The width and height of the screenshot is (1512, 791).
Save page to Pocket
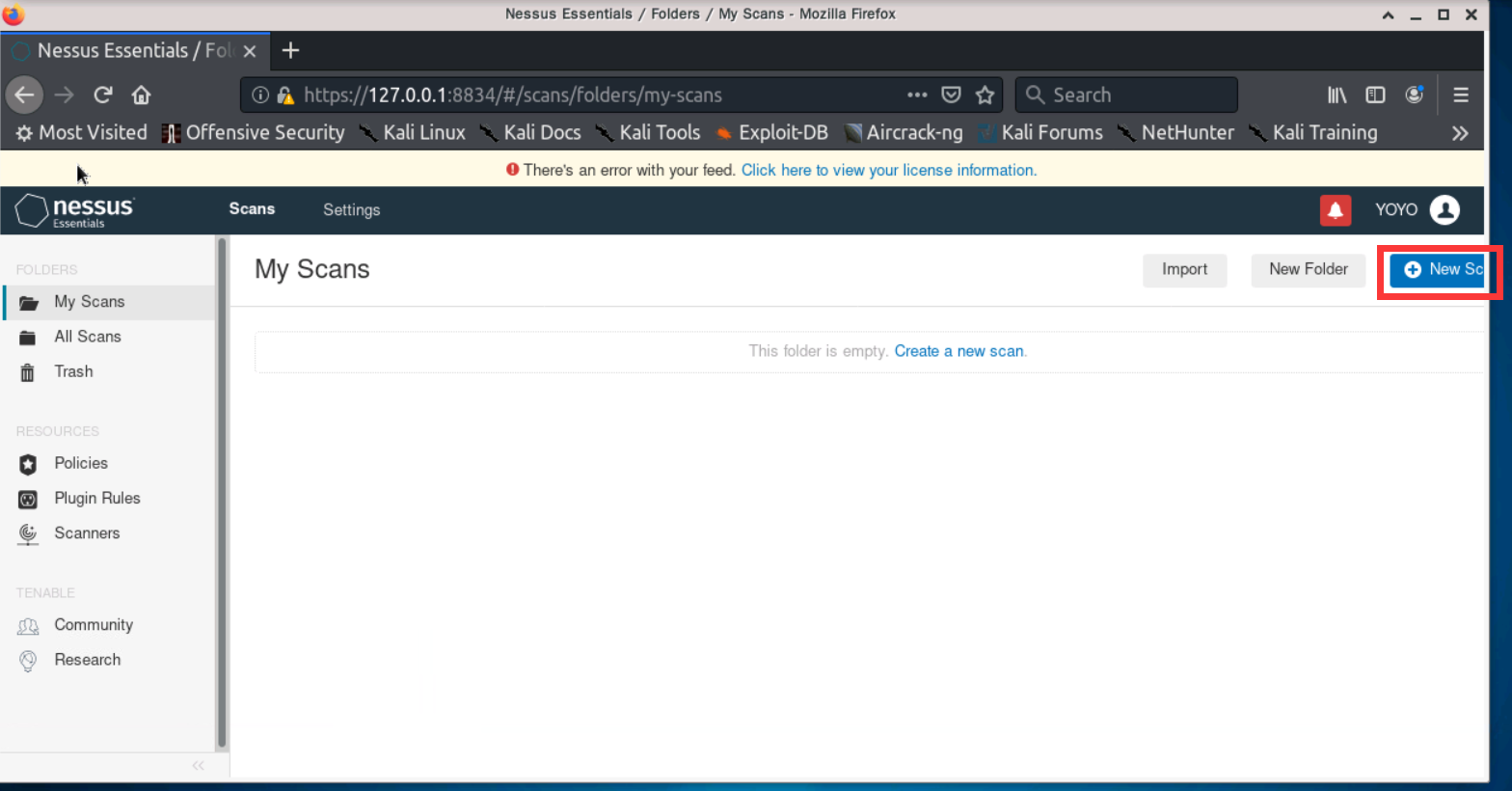pyautogui.click(x=951, y=95)
